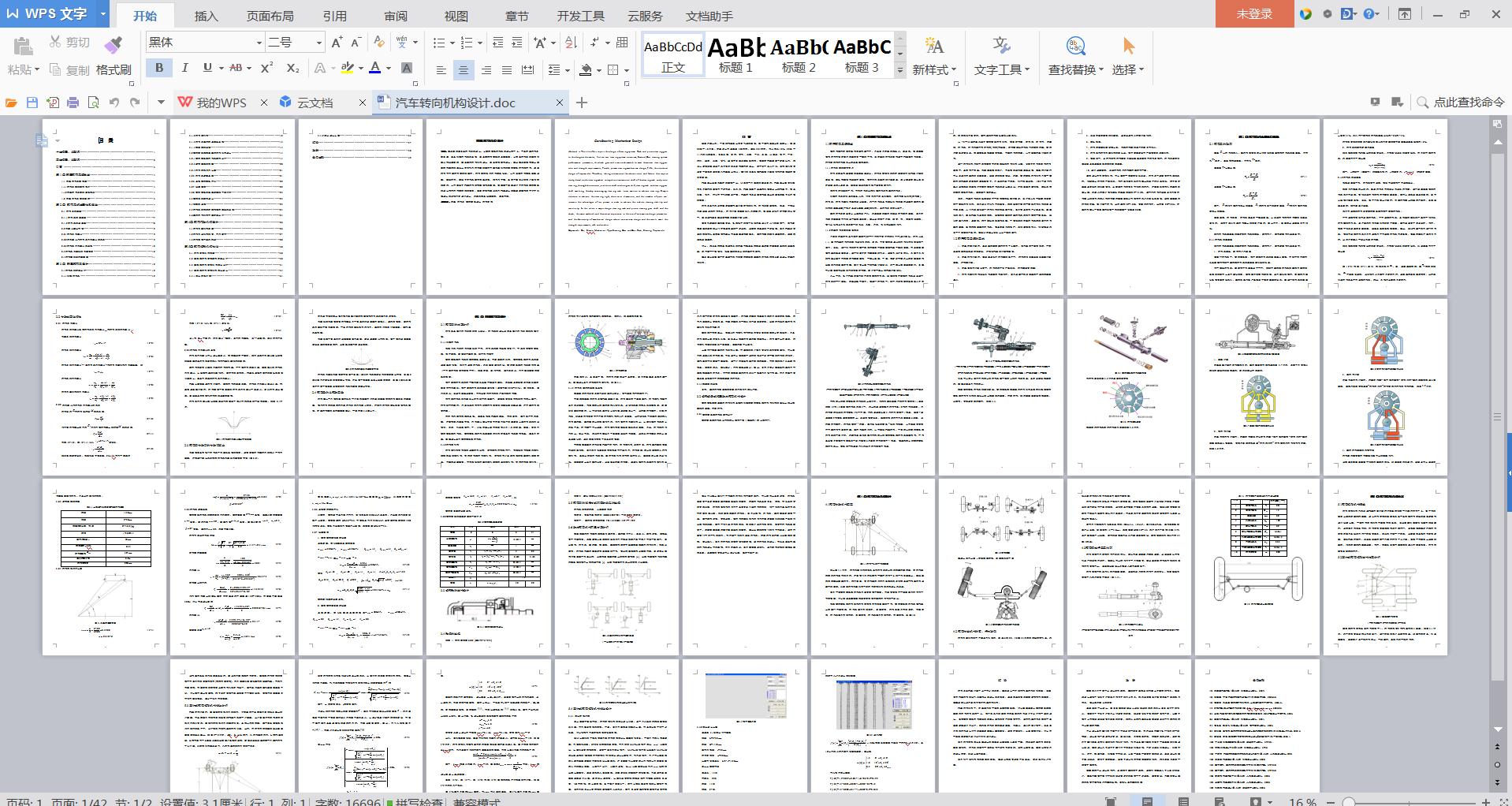Add a new document tab with plus button
Screen dimensions: 1512x806
[x=582, y=103]
